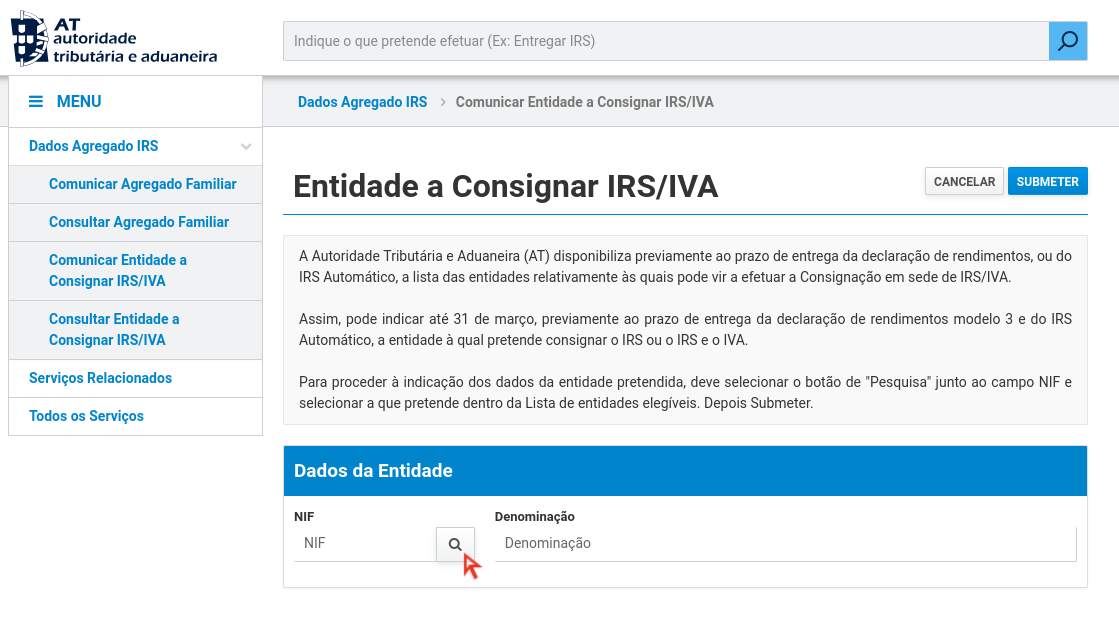Screen dimensions: 1119x622
Task: Click the Comunicar Entidade a Consignar breadcrumb
Action: [585, 101]
